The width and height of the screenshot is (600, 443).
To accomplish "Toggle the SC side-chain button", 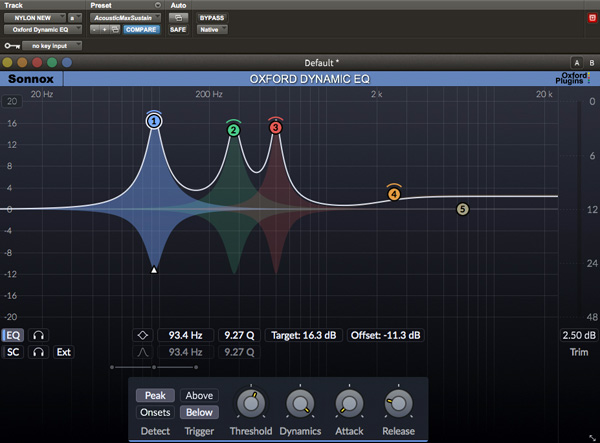I will pyautogui.click(x=13, y=352).
